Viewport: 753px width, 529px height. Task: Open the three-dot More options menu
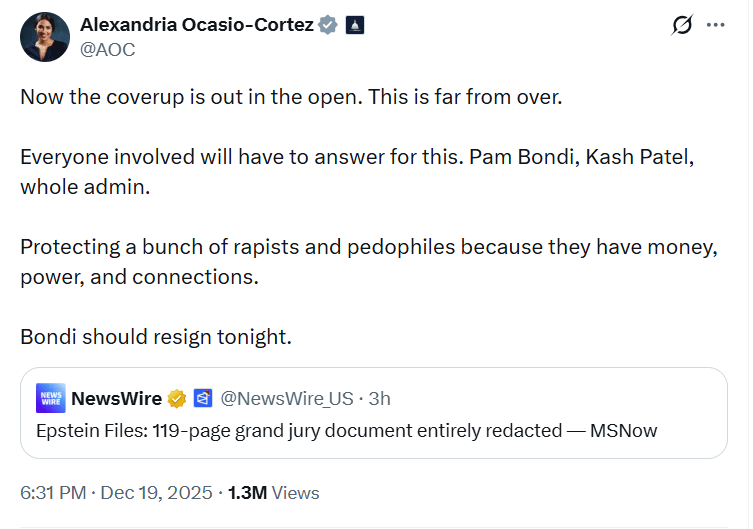point(715,26)
